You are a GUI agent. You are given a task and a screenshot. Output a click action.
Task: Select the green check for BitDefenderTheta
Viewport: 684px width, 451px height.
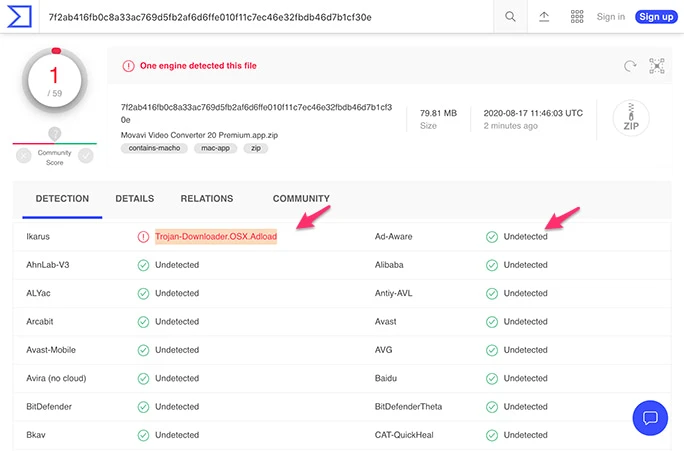(x=492, y=407)
